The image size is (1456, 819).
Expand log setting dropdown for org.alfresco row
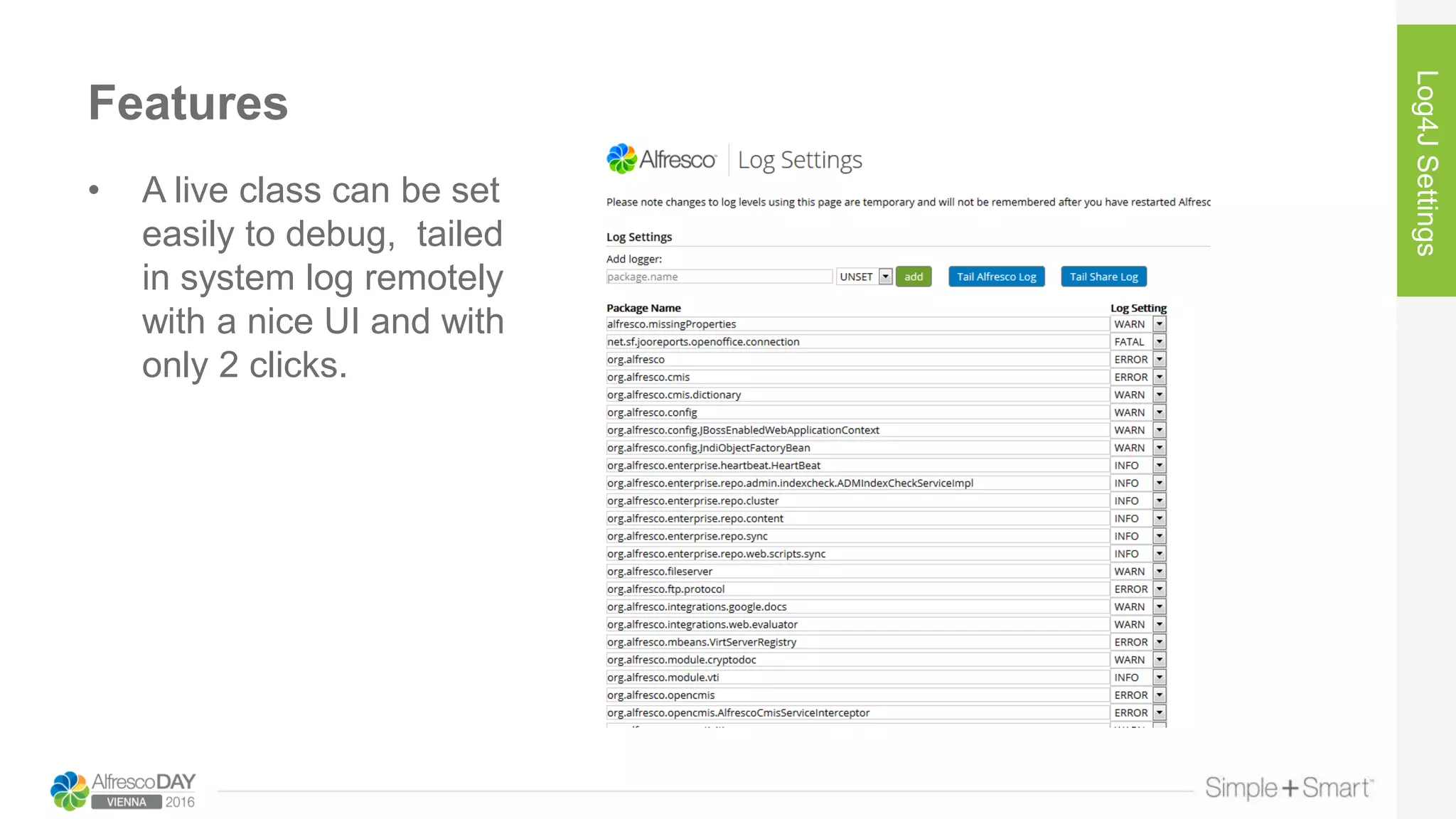point(1138,360)
